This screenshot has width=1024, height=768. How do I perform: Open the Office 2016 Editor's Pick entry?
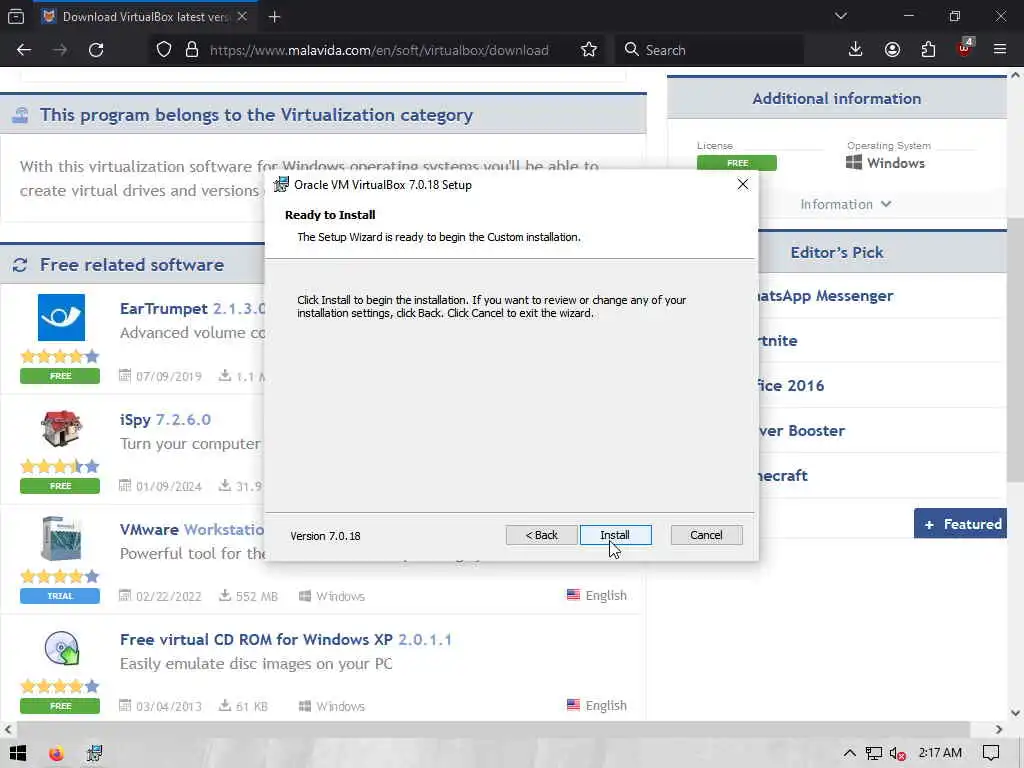tap(791, 385)
